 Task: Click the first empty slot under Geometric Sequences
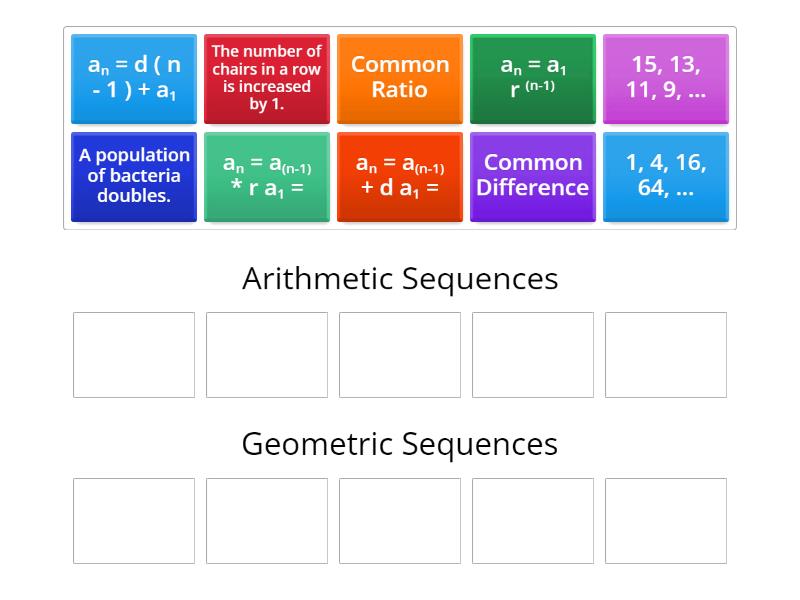(133, 521)
